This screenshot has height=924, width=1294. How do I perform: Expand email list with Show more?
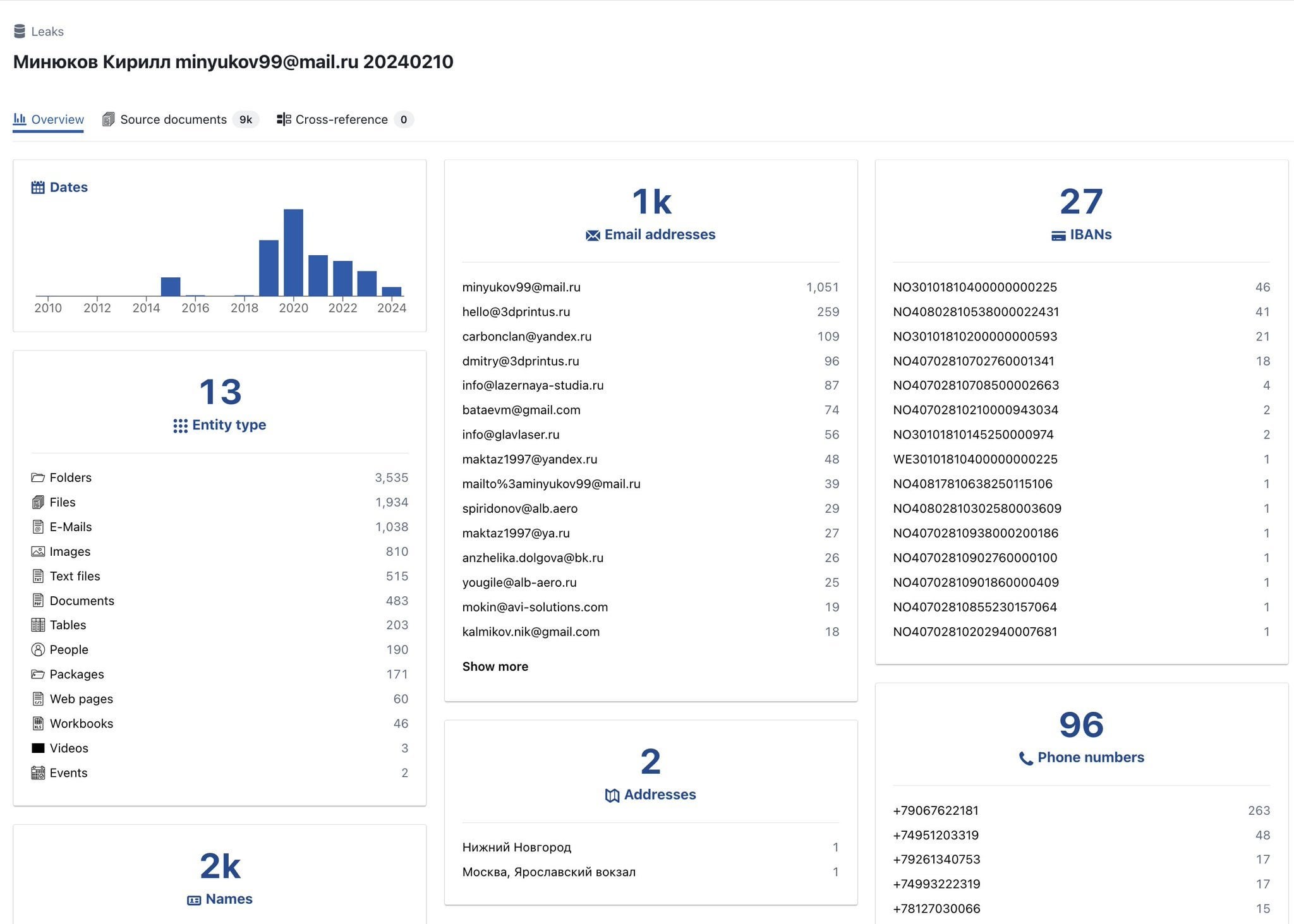[495, 666]
